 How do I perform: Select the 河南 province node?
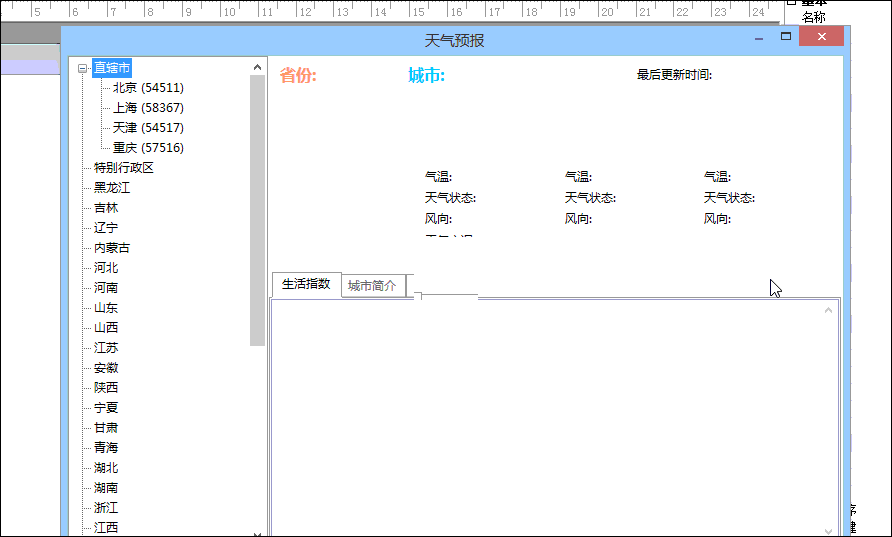click(x=106, y=288)
